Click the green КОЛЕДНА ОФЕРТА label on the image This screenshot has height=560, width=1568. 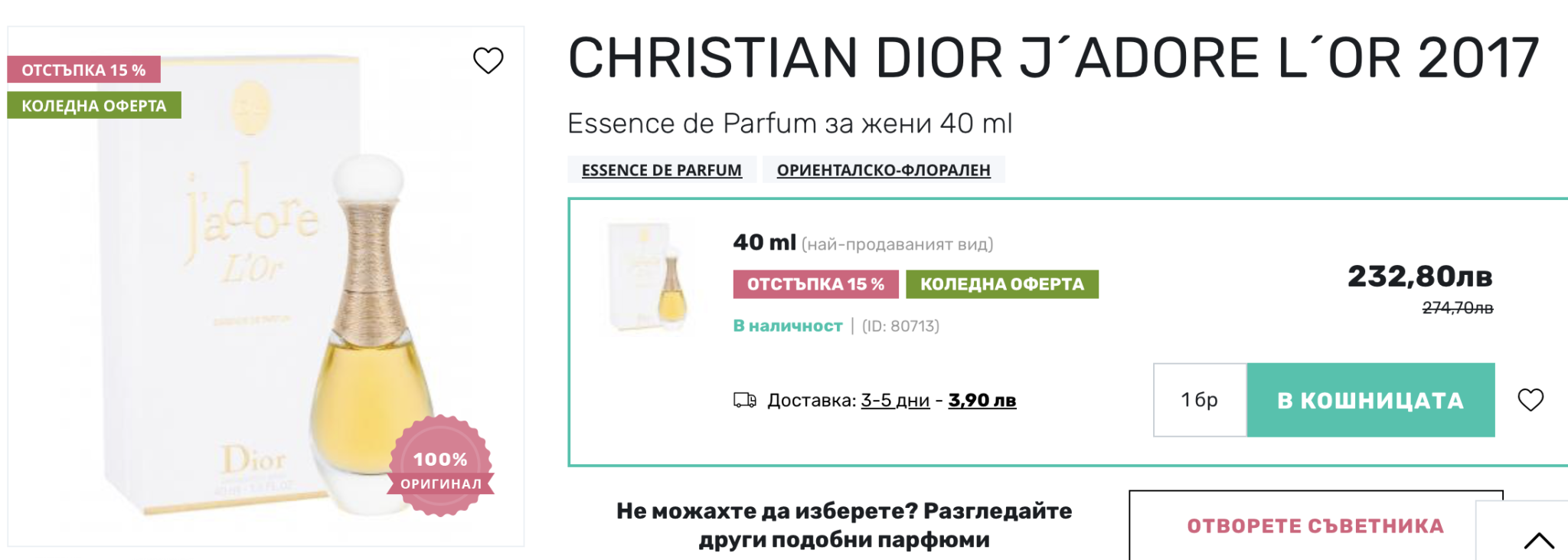tap(94, 106)
